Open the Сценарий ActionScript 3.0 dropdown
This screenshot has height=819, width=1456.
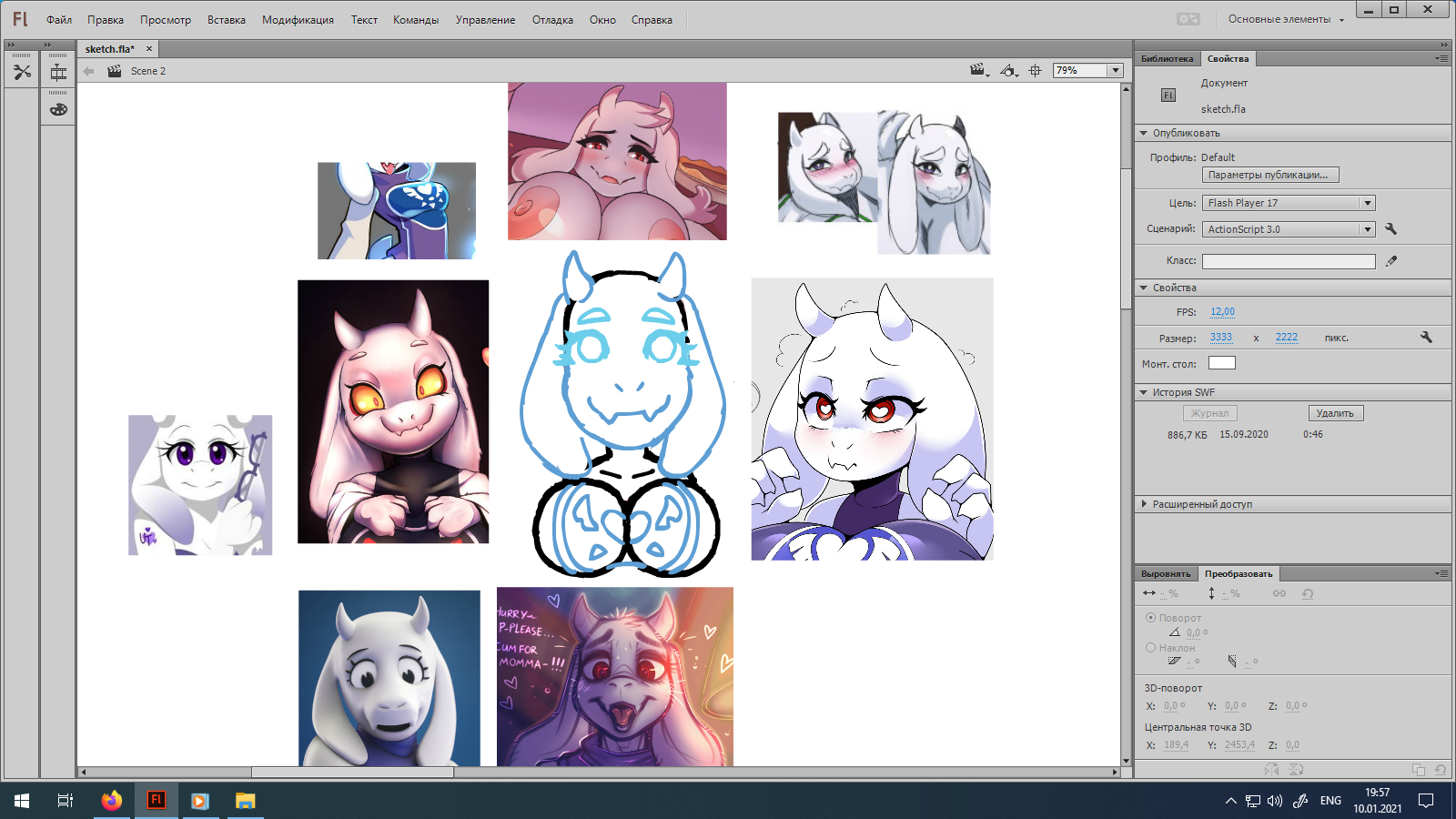(x=1289, y=229)
